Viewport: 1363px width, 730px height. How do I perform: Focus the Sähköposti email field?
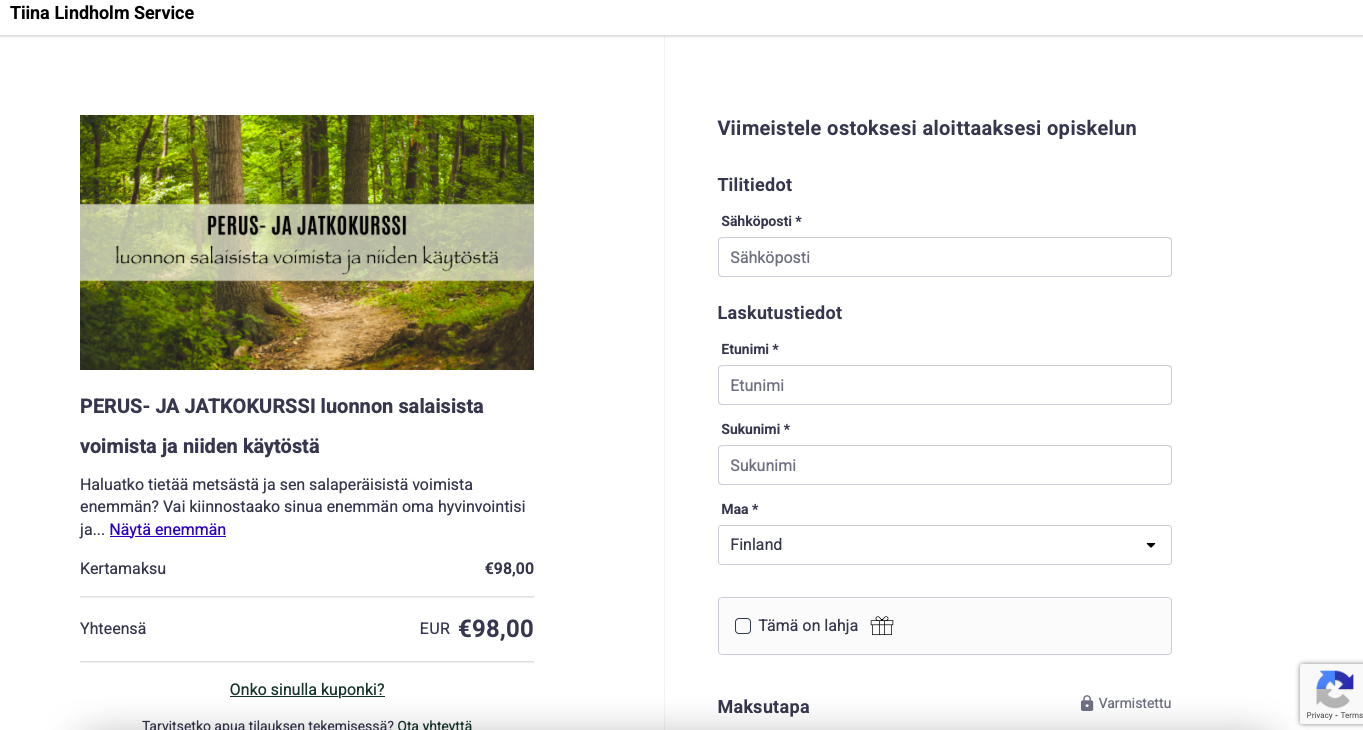[944, 257]
